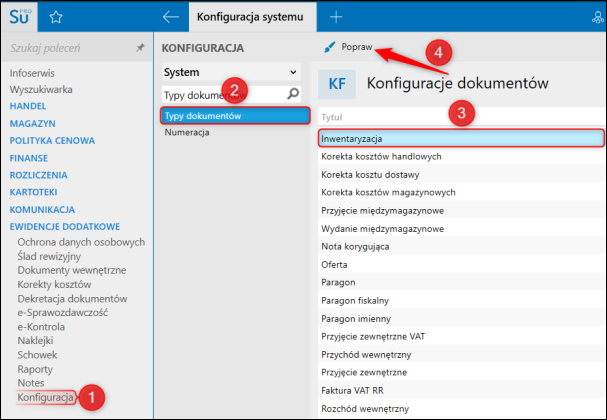The width and height of the screenshot is (607, 420).
Task: Select Rozchód wewnętrzny row
Action: click(461, 409)
